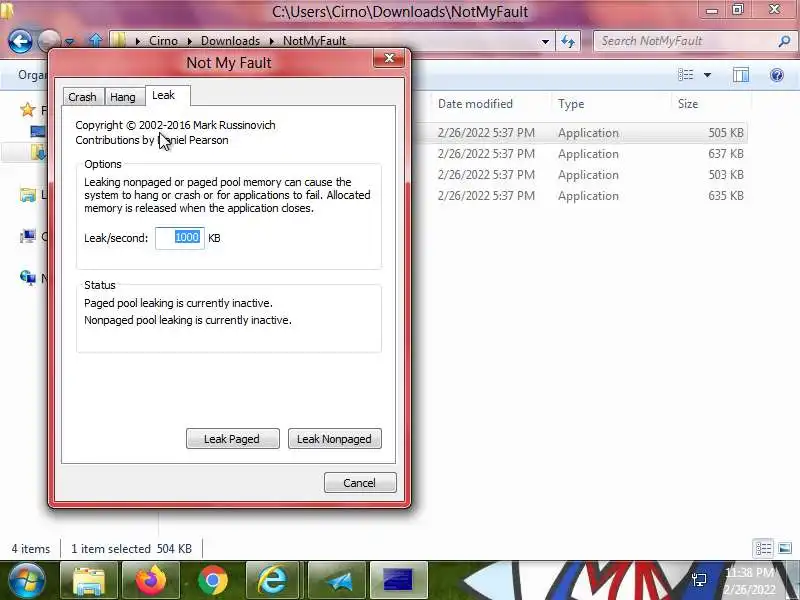Open the taskbar clock
Screen dimensions: 800x600
749,581
